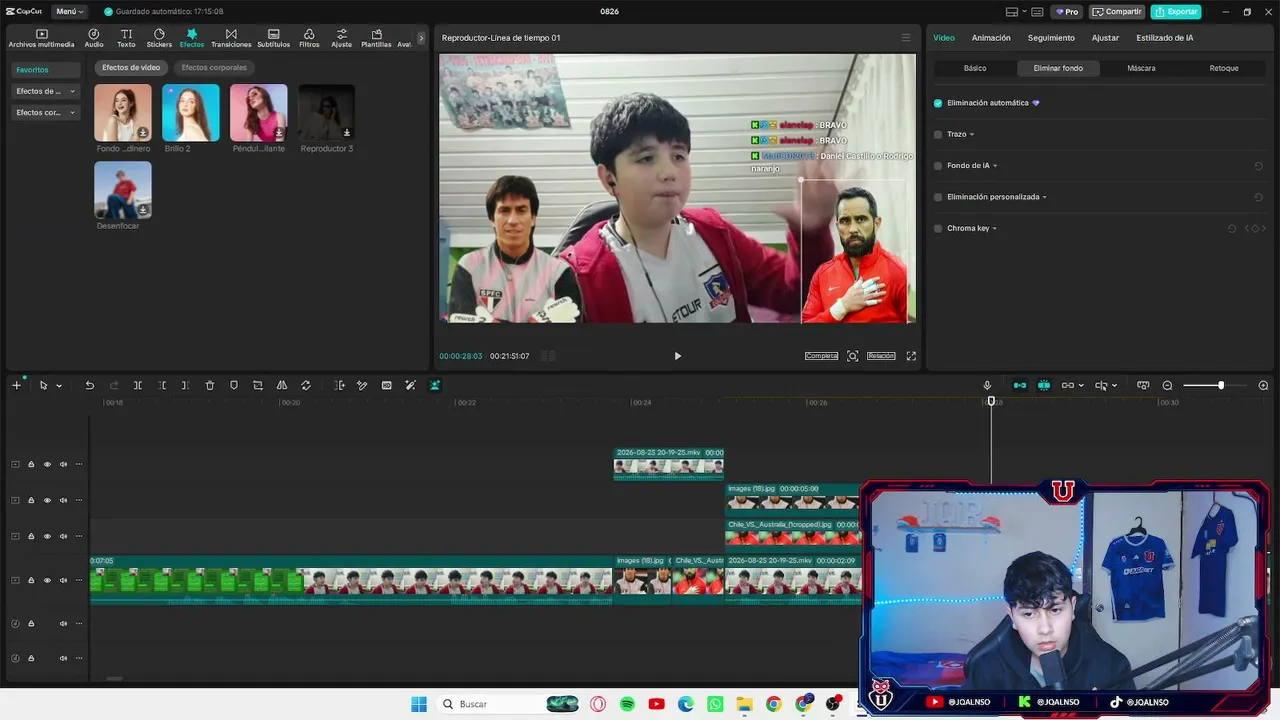Adjust the timeline zoom slider
This screenshot has width=1280, height=720.
[1220, 385]
